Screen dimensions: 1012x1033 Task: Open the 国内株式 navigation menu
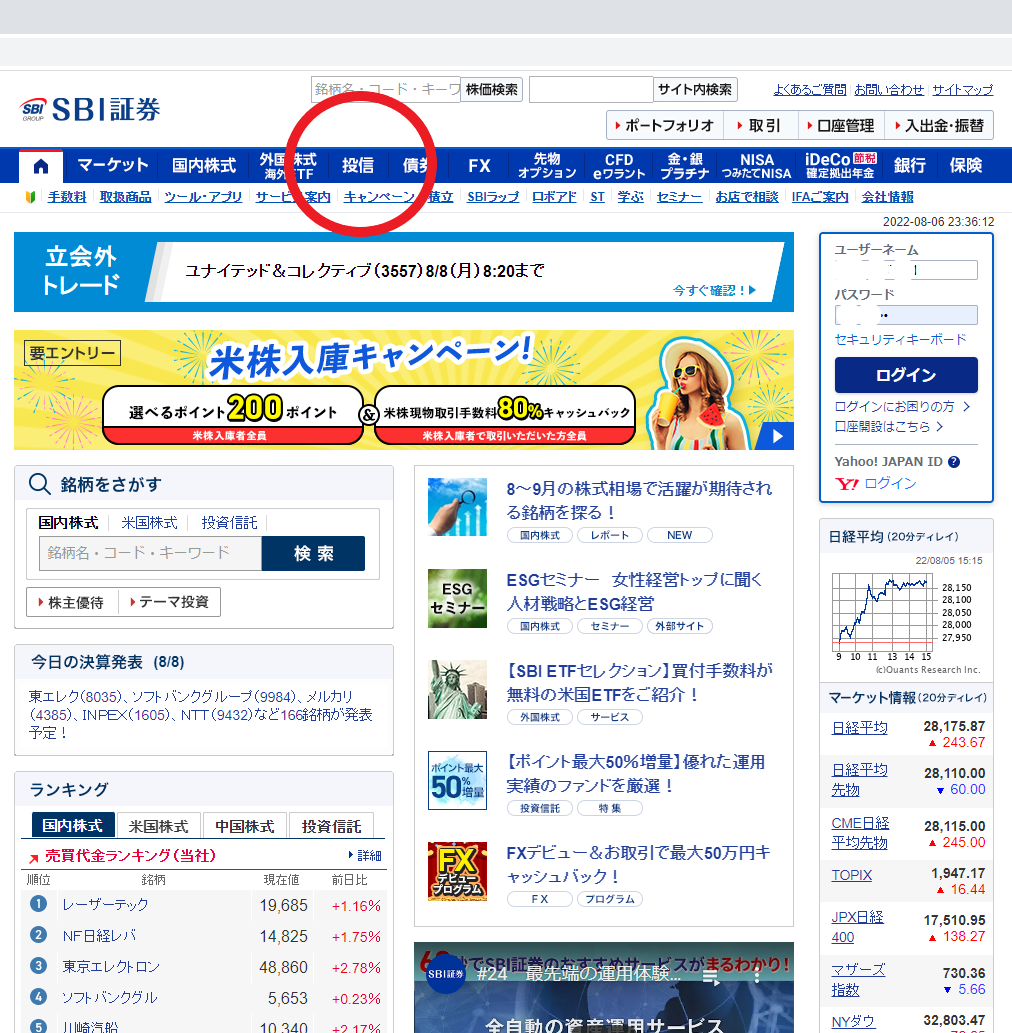point(204,165)
